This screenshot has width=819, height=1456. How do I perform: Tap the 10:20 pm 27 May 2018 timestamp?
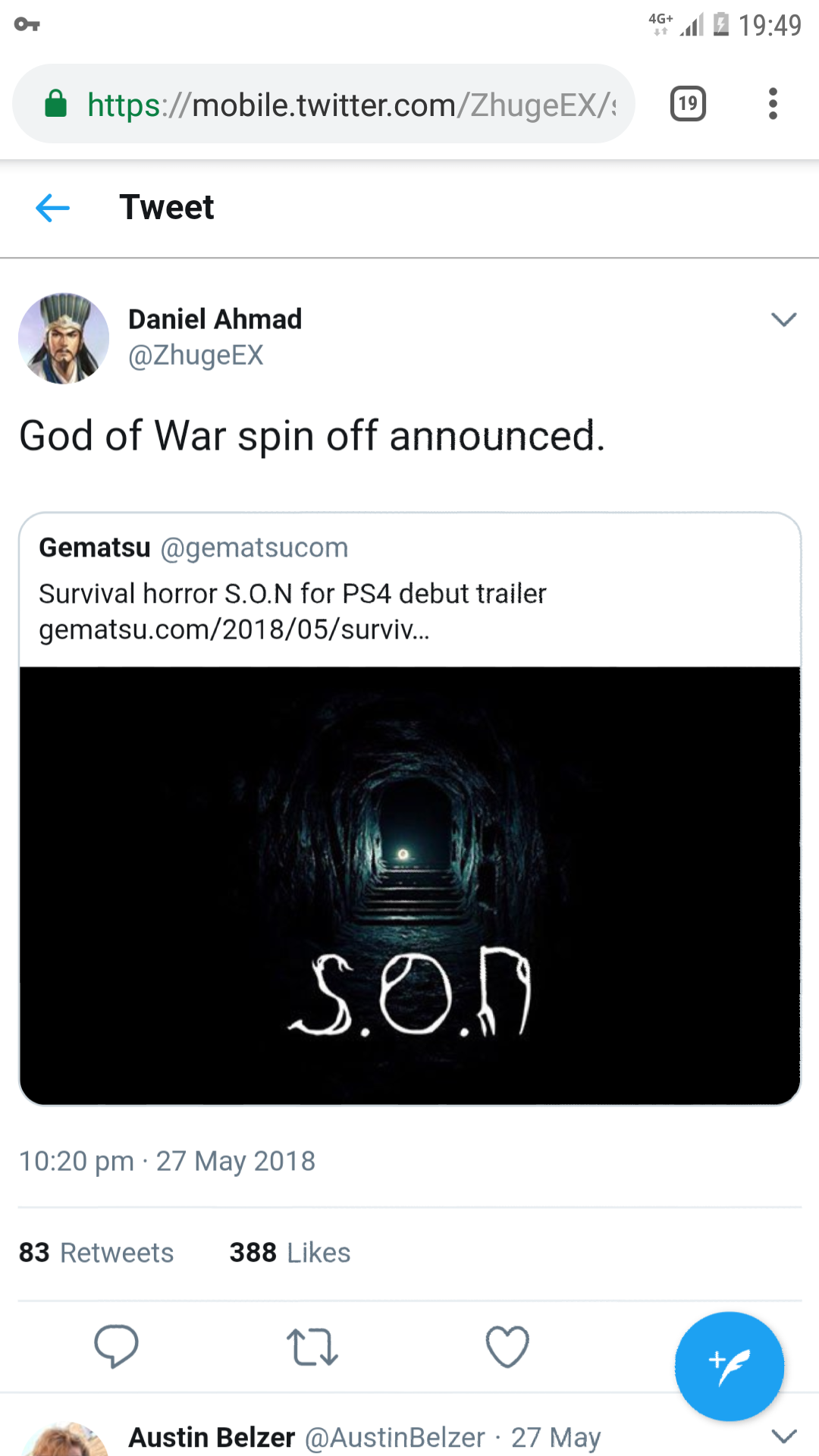pyautogui.click(x=167, y=1161)
